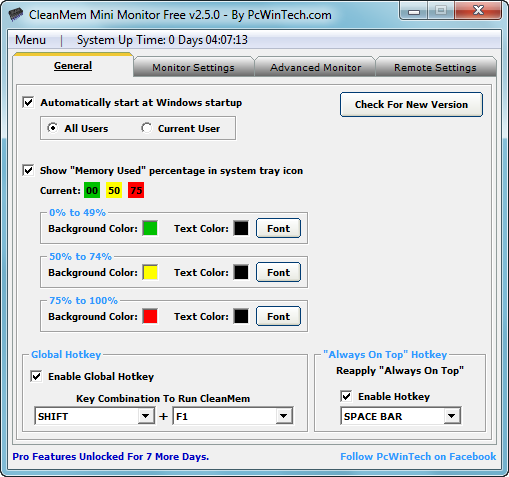Screen dimensions: 509x477
Task: Change the green Background Color swatch
Action: point(150,228)
